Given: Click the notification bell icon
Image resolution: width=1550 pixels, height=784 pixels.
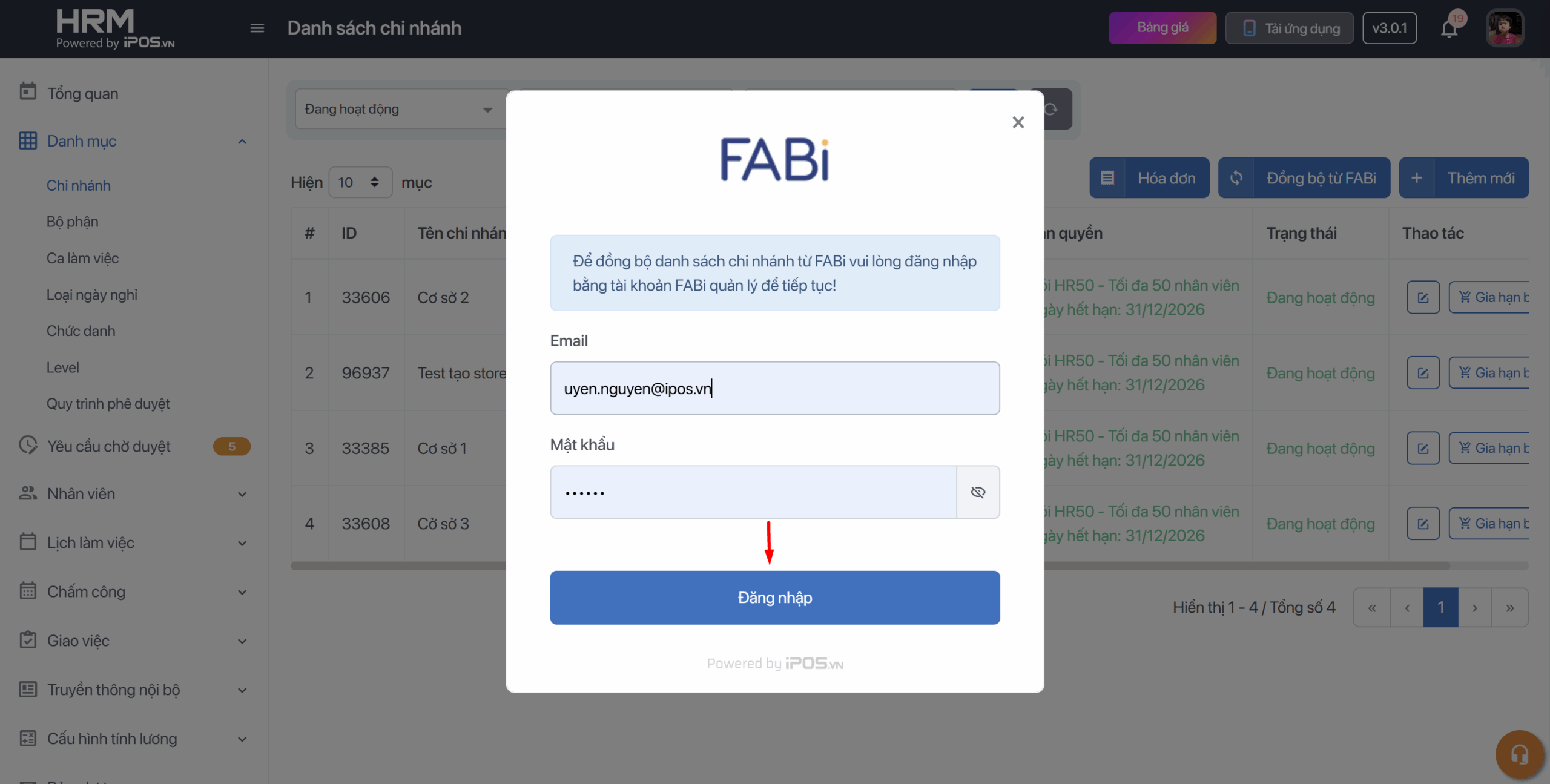Looking at the screenshot, I should (x=1449, y=28).
